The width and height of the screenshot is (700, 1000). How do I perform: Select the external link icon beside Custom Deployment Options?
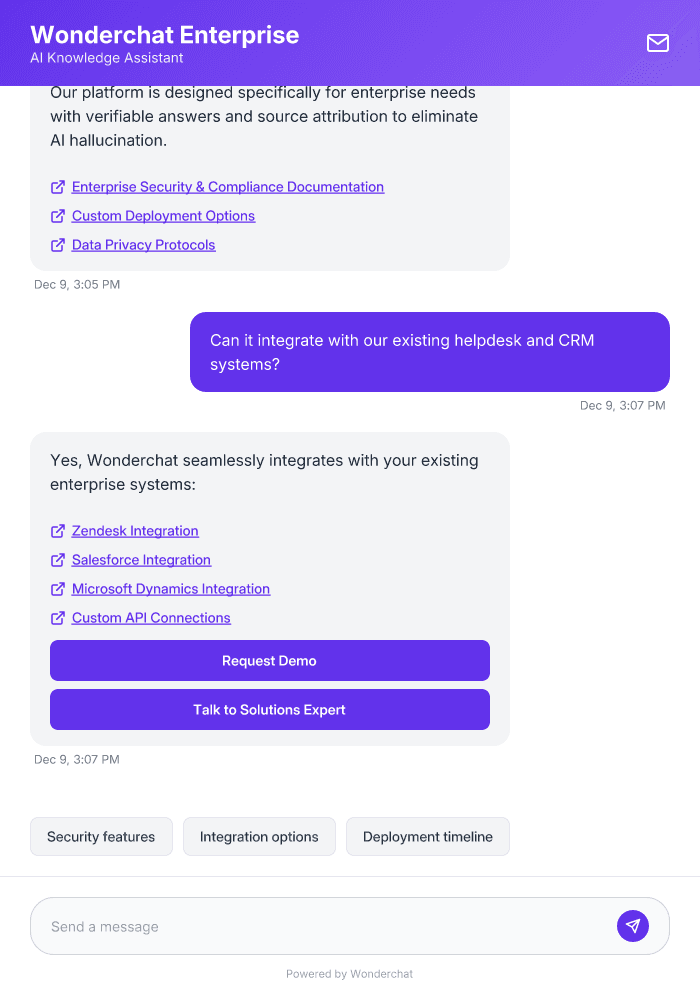click(57, 216)
